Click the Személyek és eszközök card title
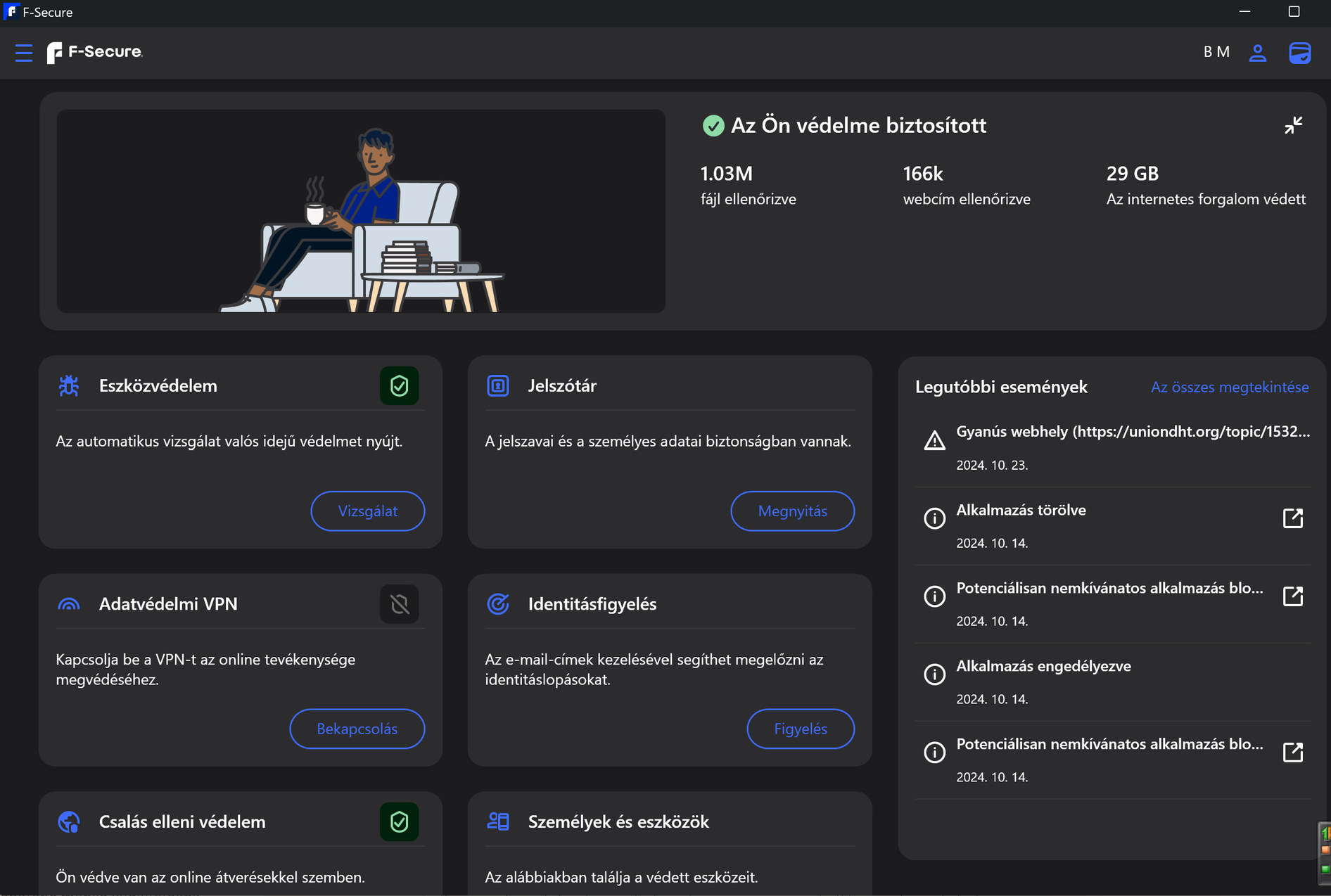The image size is (1331, 896). 618,821
